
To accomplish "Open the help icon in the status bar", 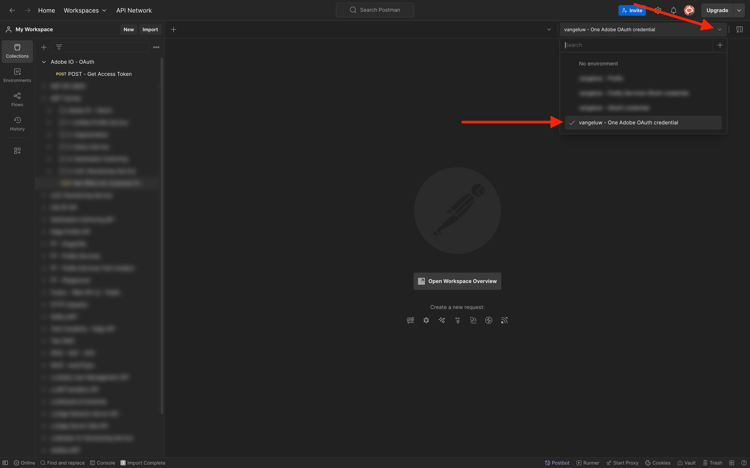I will [744, 463].
